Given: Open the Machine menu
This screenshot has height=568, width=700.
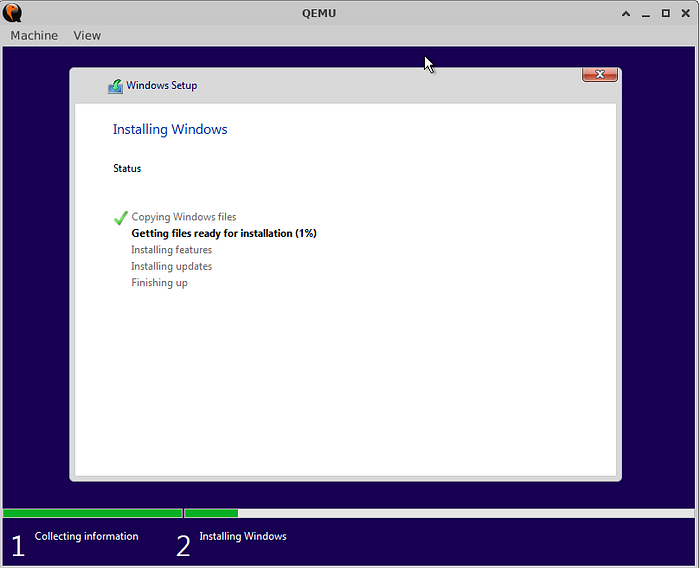Looking at the screenshot, I should (x=34, y=35).
